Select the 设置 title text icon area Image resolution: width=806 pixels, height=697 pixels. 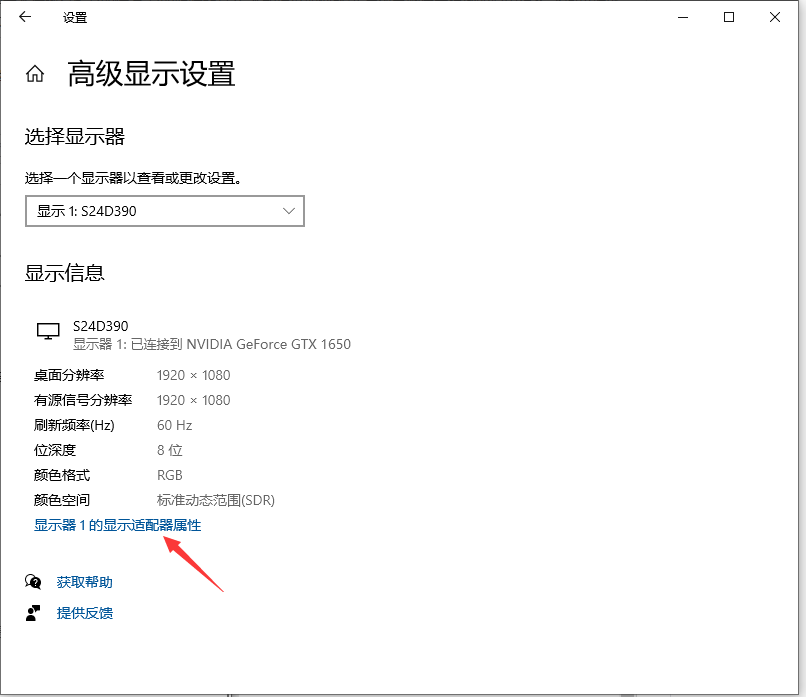76,17
